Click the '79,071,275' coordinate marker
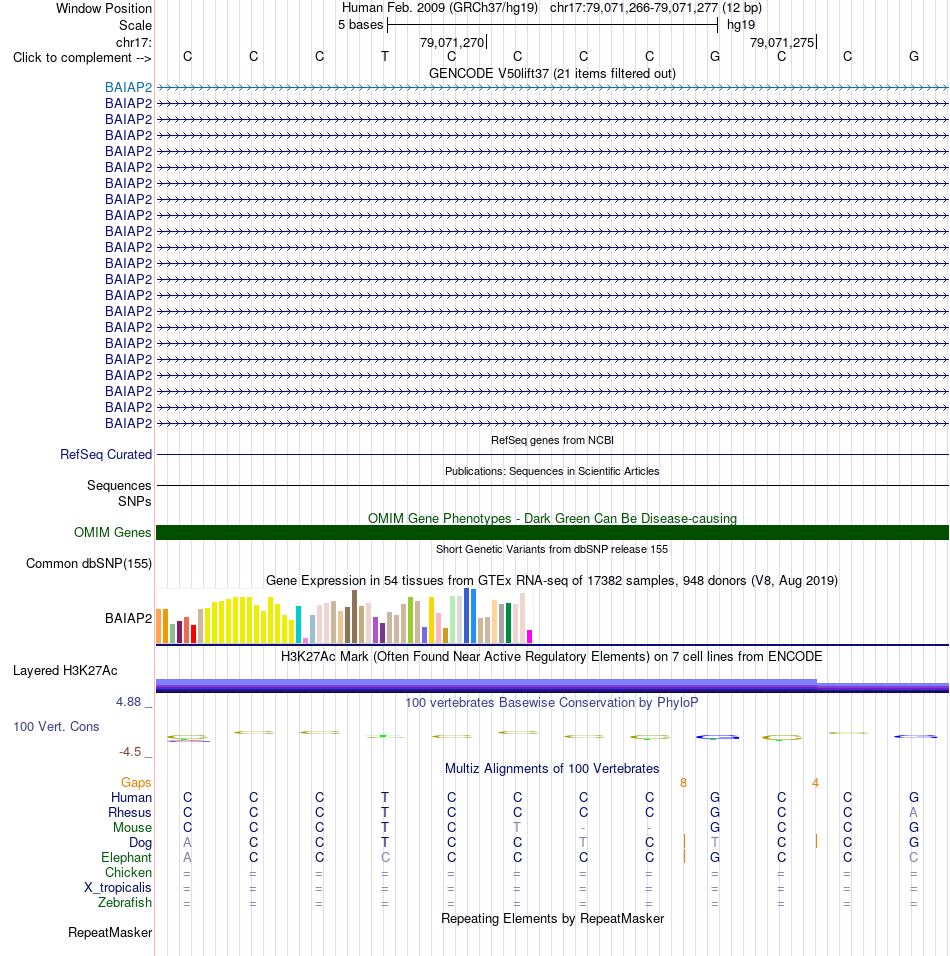The image size is (950, 956). click(x=782, y=43)
